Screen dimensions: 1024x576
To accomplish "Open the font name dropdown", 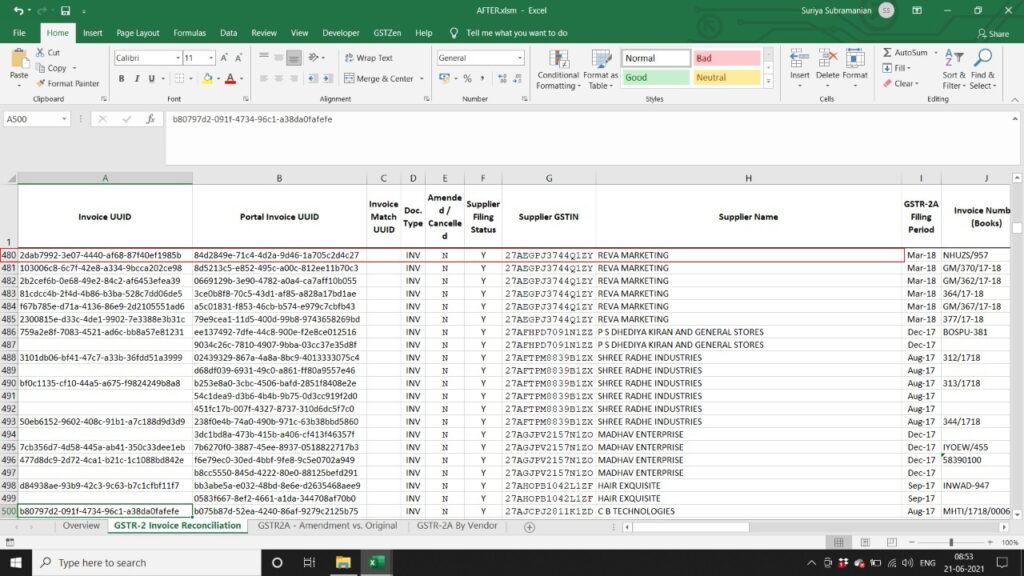I will [x=177, y=58].
